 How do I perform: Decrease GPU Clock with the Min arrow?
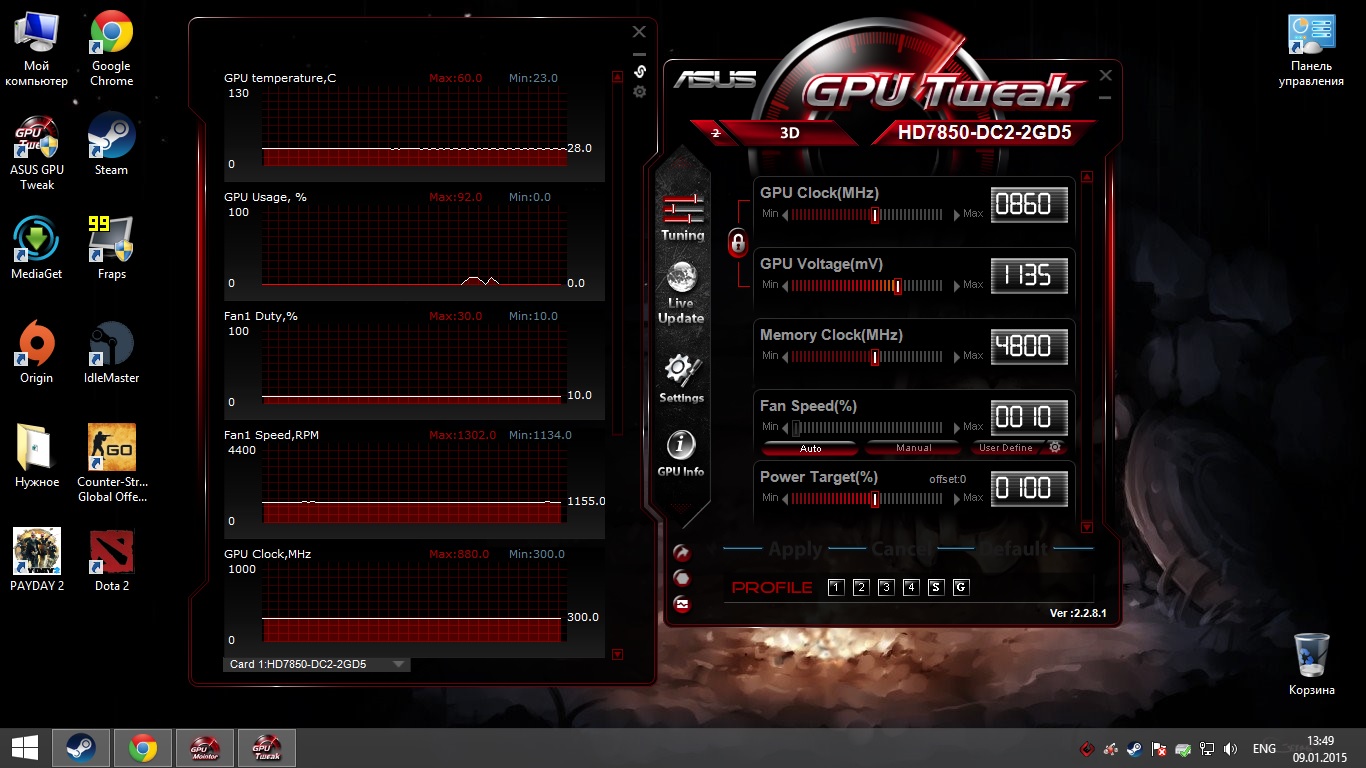785,215
